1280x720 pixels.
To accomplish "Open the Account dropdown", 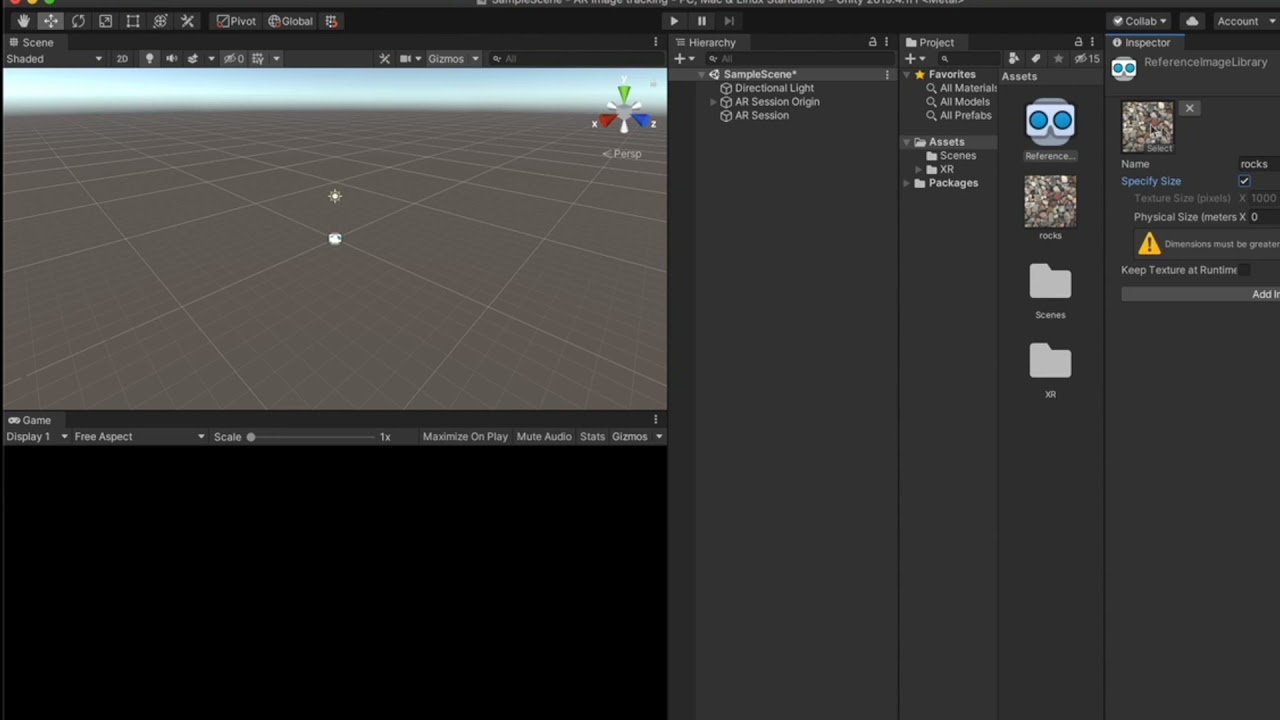I will pyautogui.click(x=1245, y=21).
